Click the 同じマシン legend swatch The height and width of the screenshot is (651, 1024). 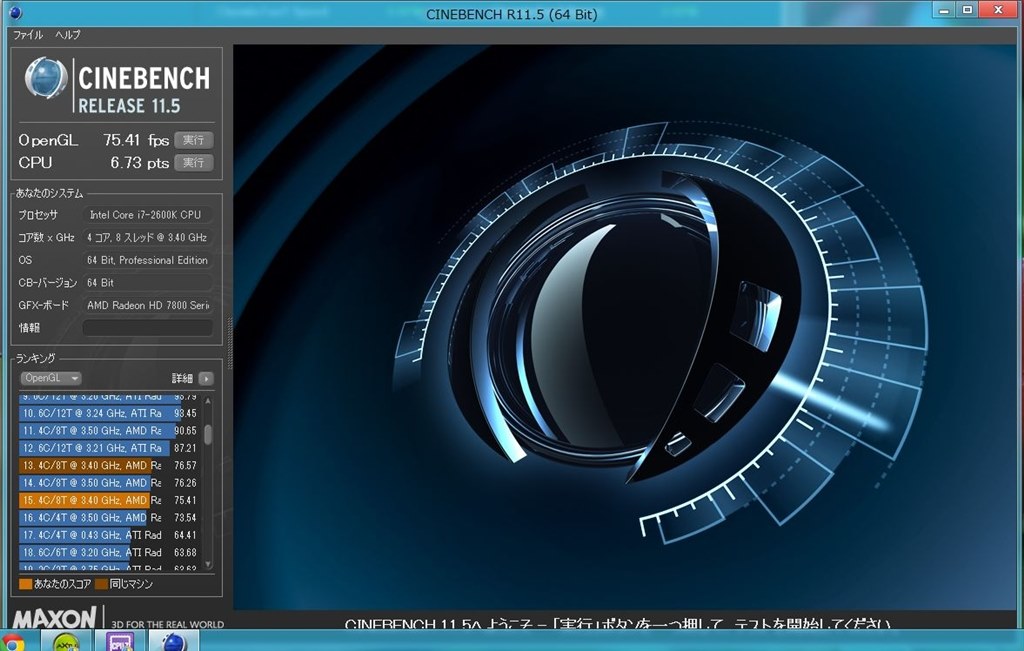click(x=101, y=584)
